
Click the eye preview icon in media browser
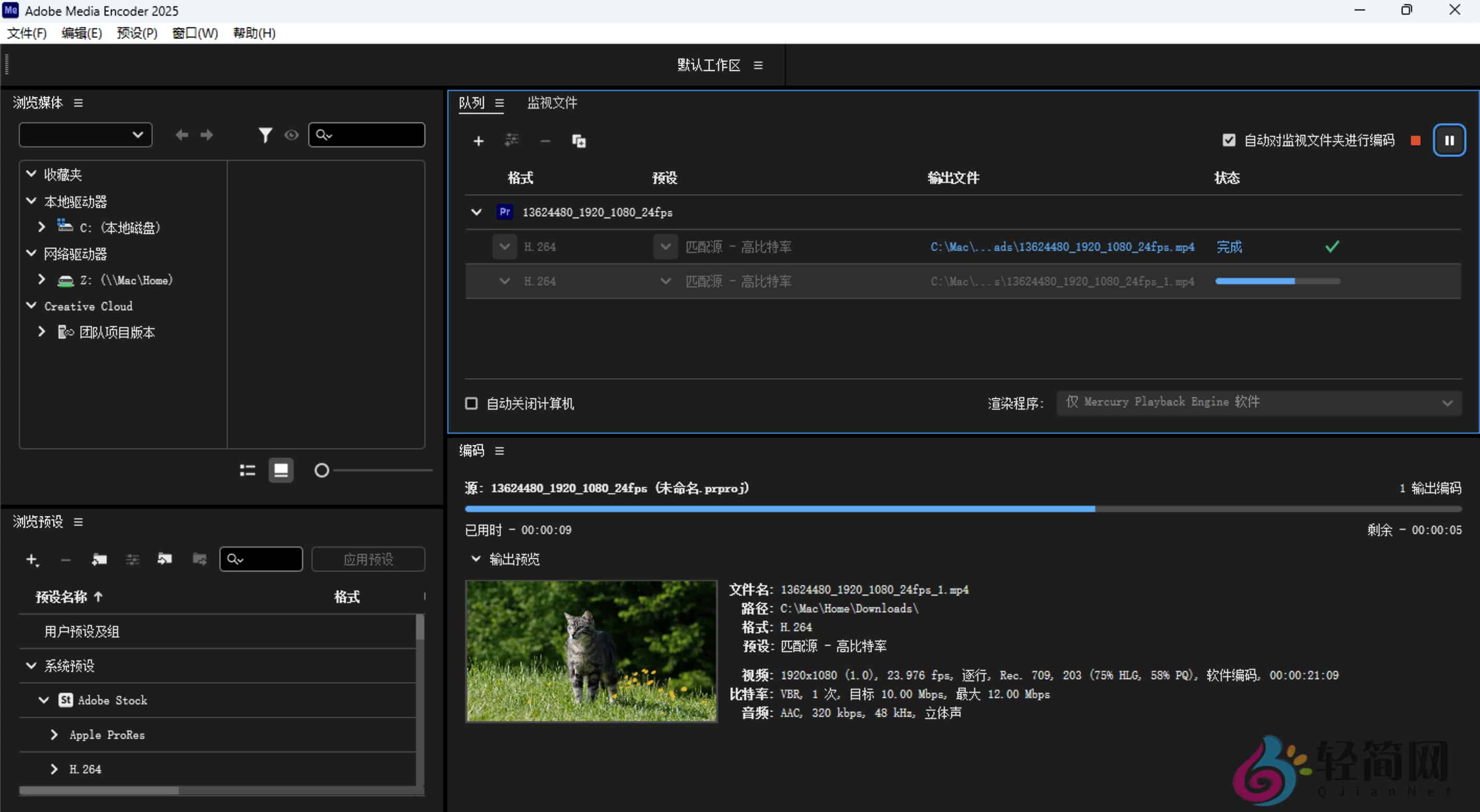pyautogui.click(x=291, y=135)
